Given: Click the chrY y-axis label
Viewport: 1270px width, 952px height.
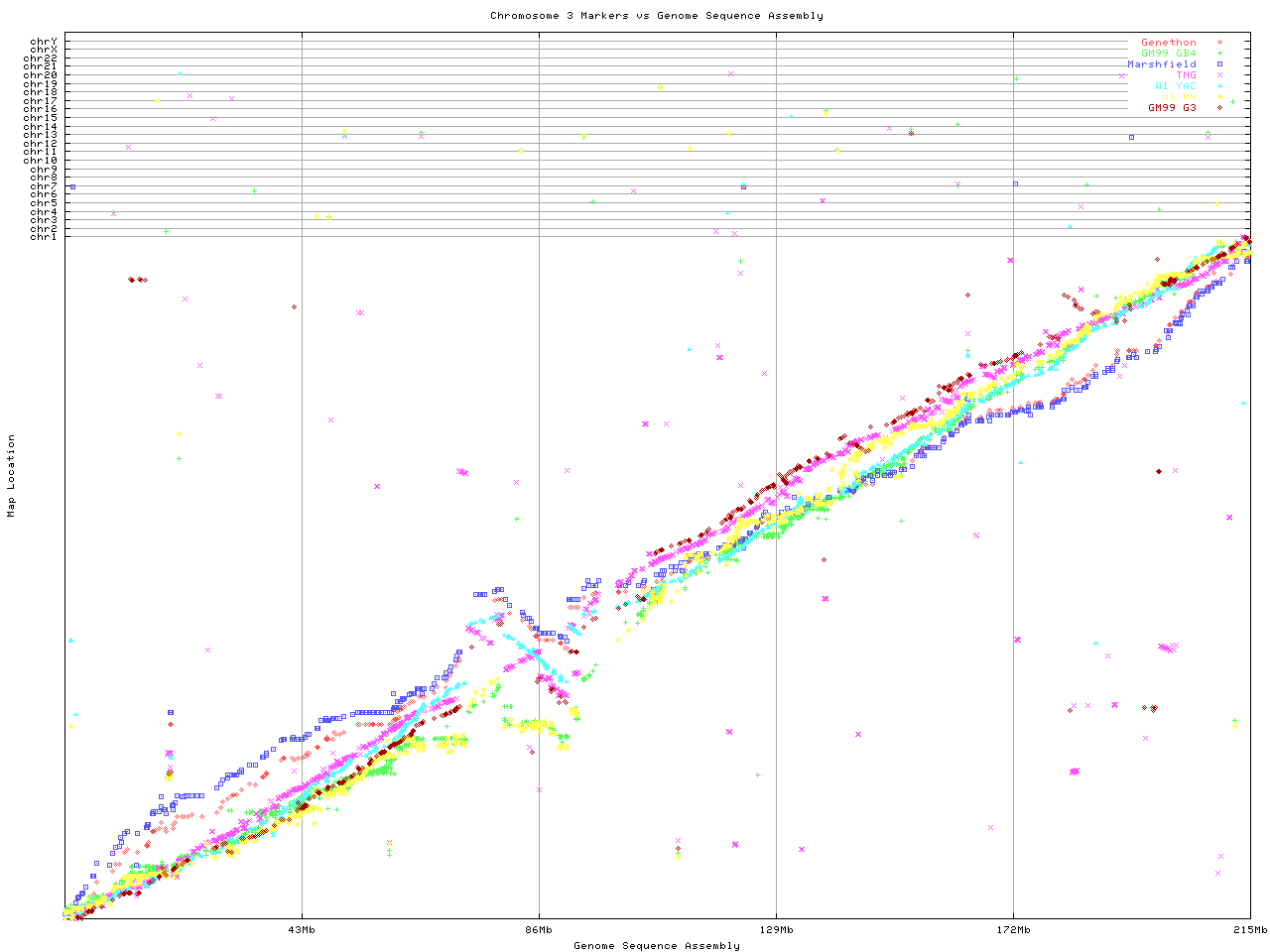Looking at the screenshot, I should [x=43, y=41].
